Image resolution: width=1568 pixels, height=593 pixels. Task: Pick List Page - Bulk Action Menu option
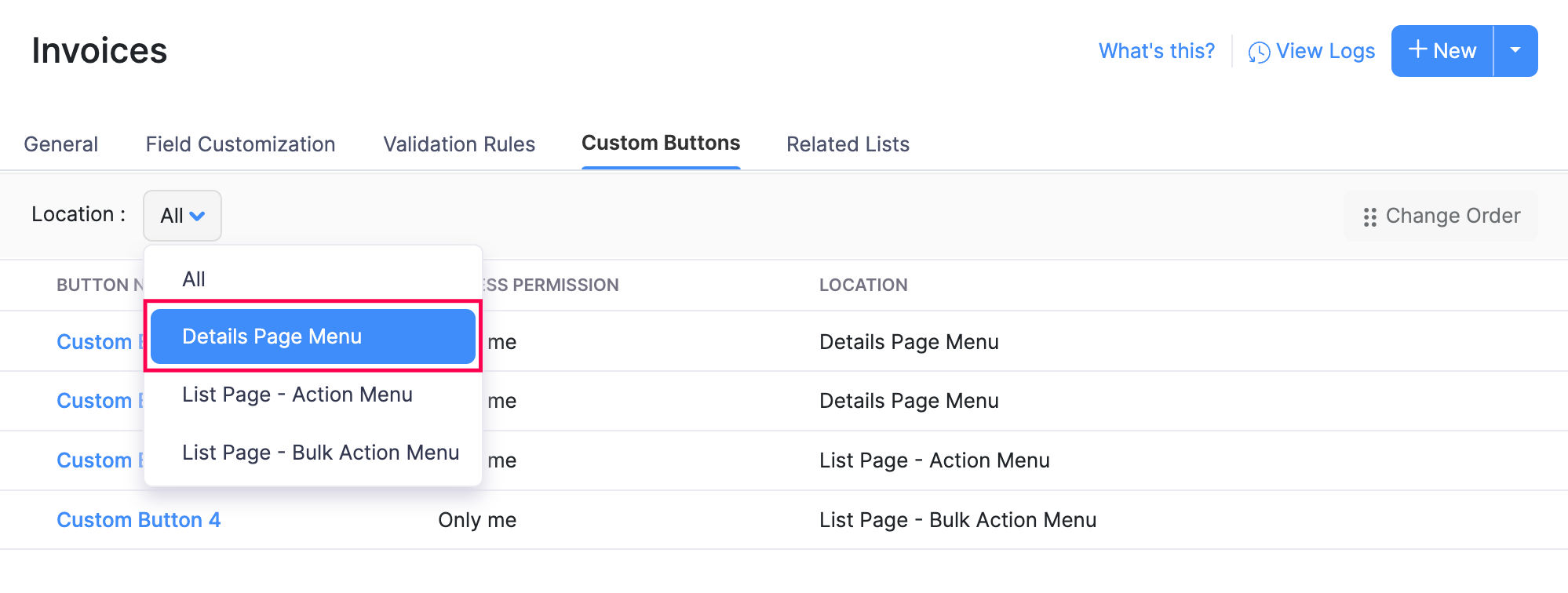coord(320,453)
